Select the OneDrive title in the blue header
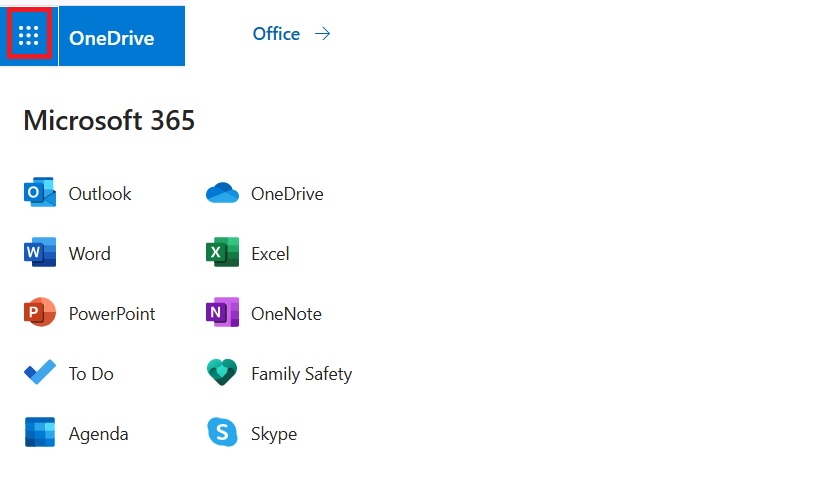The width and height of the screenshot is (818, 478). click(x=111, y=38)
